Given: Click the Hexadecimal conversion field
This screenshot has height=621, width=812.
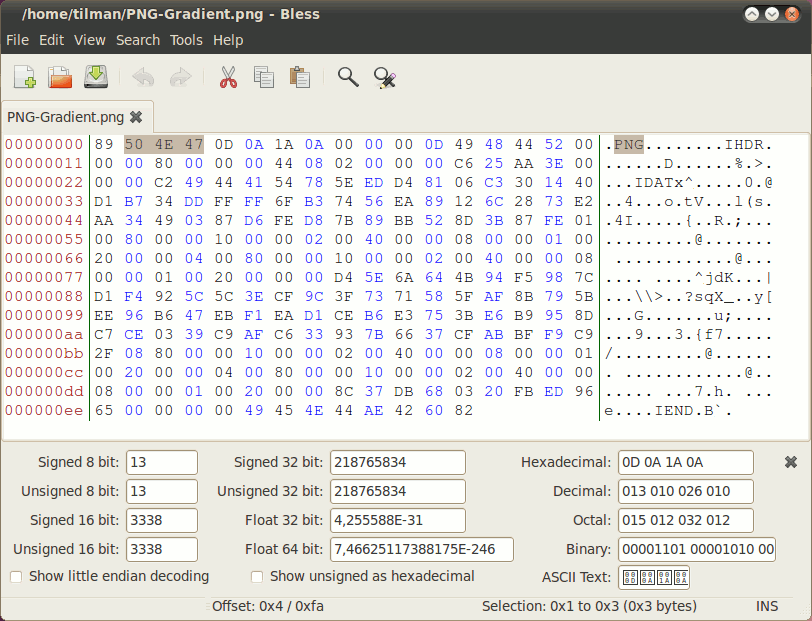Looking at the screenshot, I should tap(687, 462).
